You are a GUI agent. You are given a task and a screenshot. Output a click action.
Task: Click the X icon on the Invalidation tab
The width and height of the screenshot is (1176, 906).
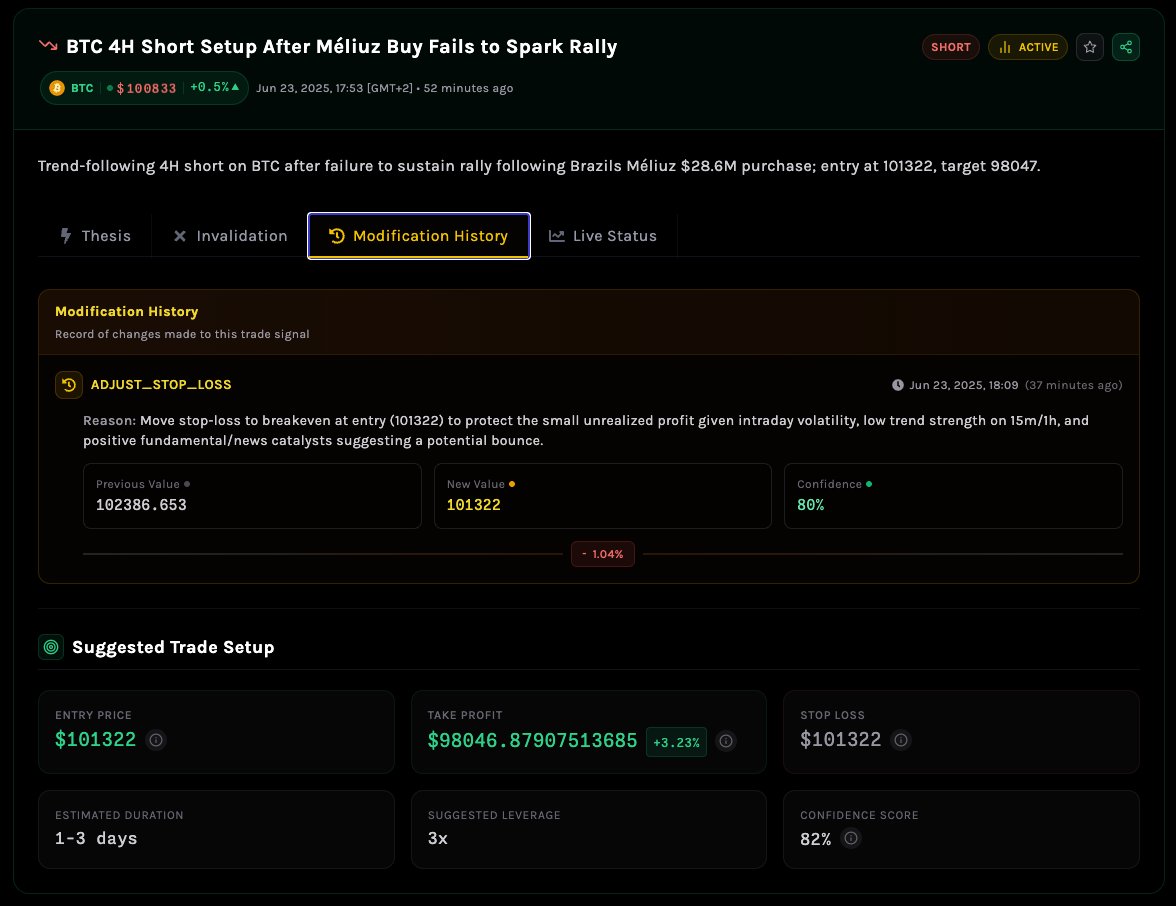(x=180, y=235)
